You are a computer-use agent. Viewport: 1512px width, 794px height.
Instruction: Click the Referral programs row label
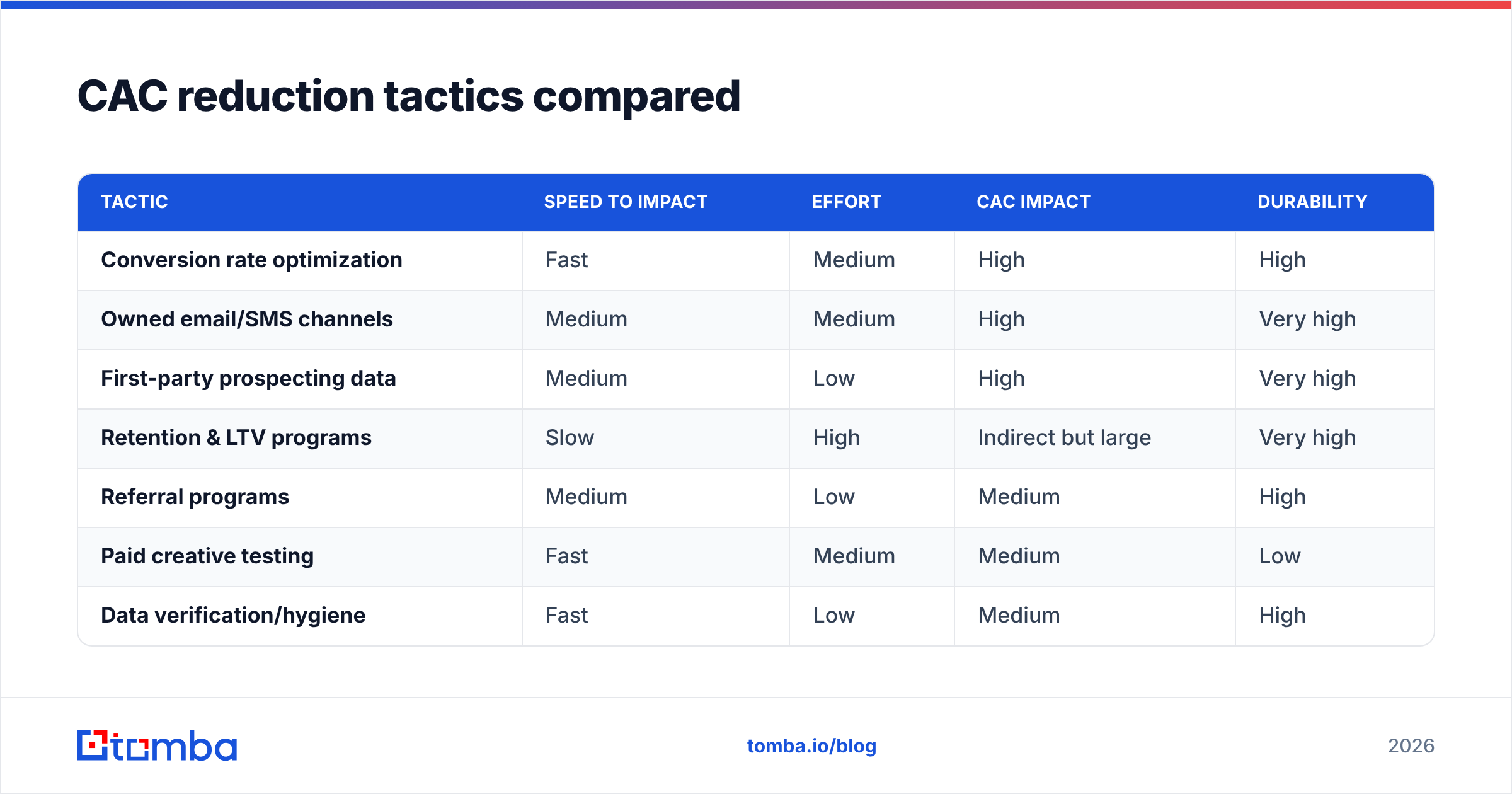[x=195, y=497]
